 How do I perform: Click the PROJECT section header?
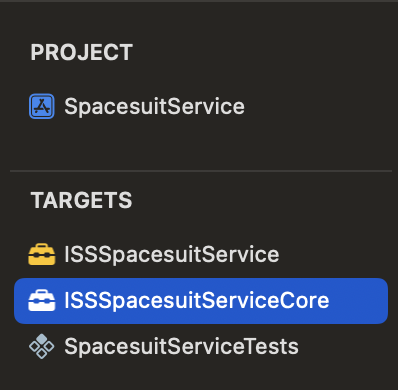coord(82,52)
